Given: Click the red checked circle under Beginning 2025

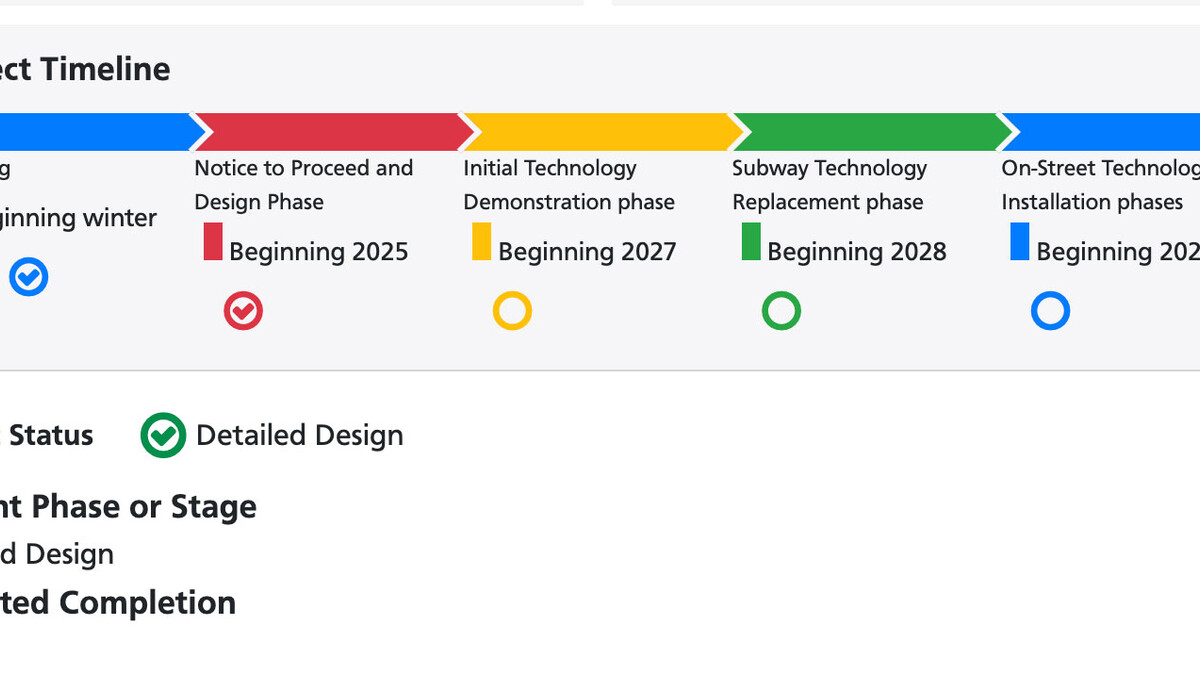Looking at the screenshot, I should click(x=243, y=311).
